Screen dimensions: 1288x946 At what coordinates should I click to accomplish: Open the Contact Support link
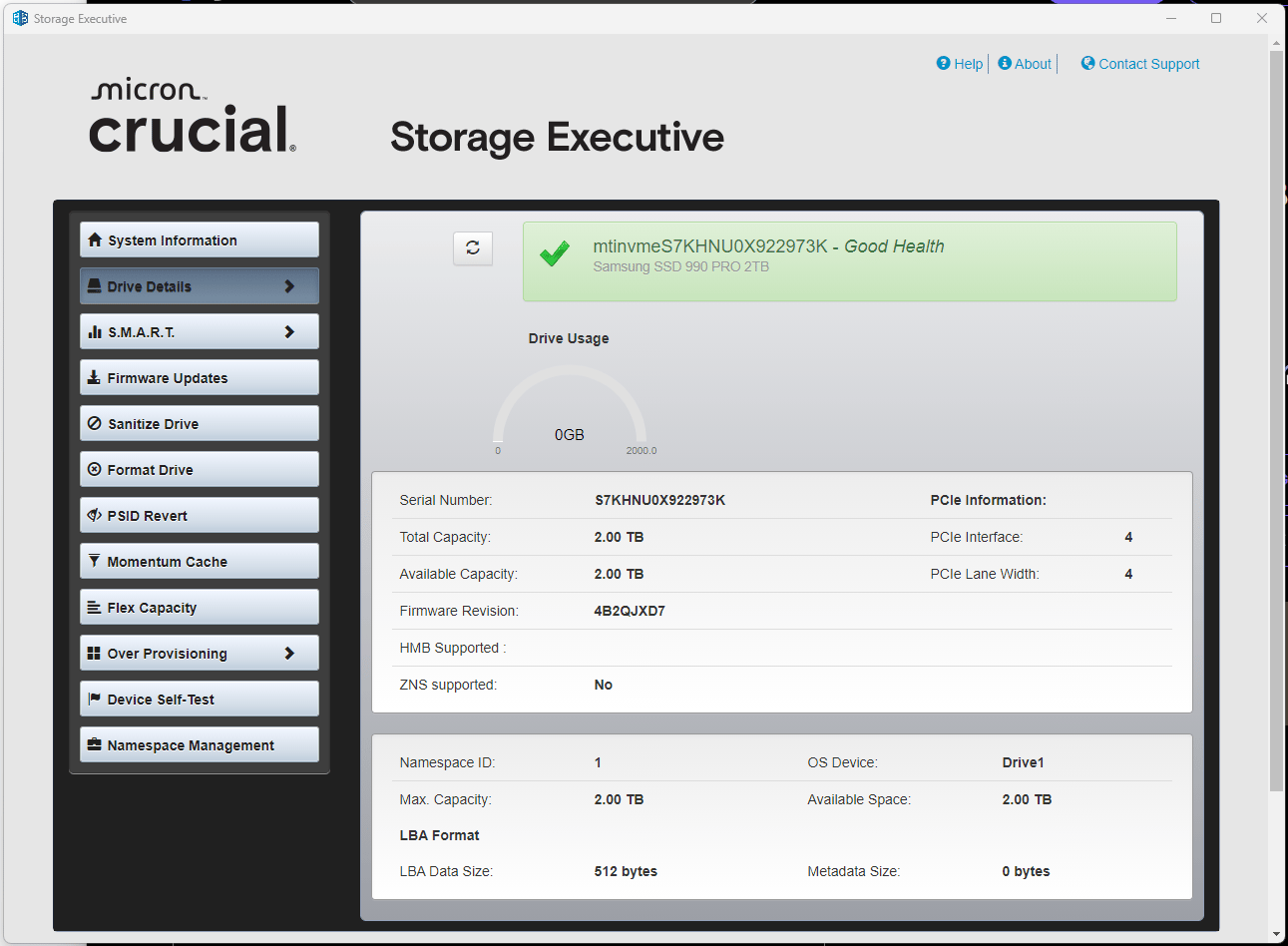1148,64
